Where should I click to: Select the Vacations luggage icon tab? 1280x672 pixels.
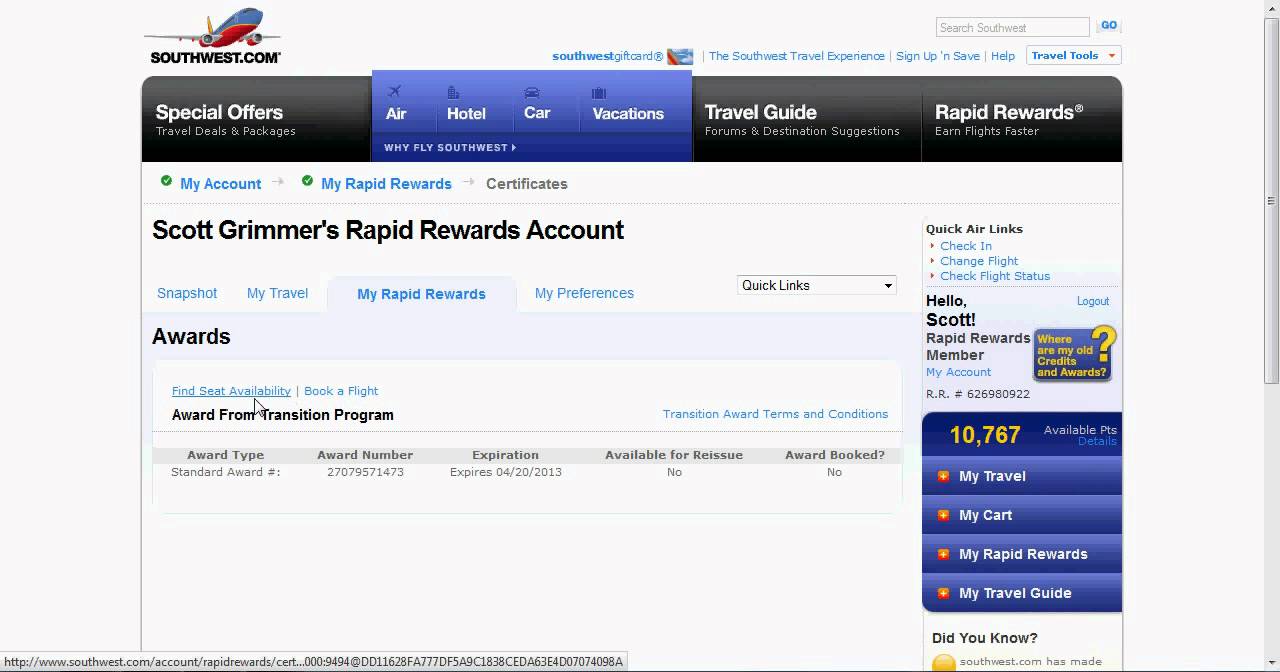(628, 104)
